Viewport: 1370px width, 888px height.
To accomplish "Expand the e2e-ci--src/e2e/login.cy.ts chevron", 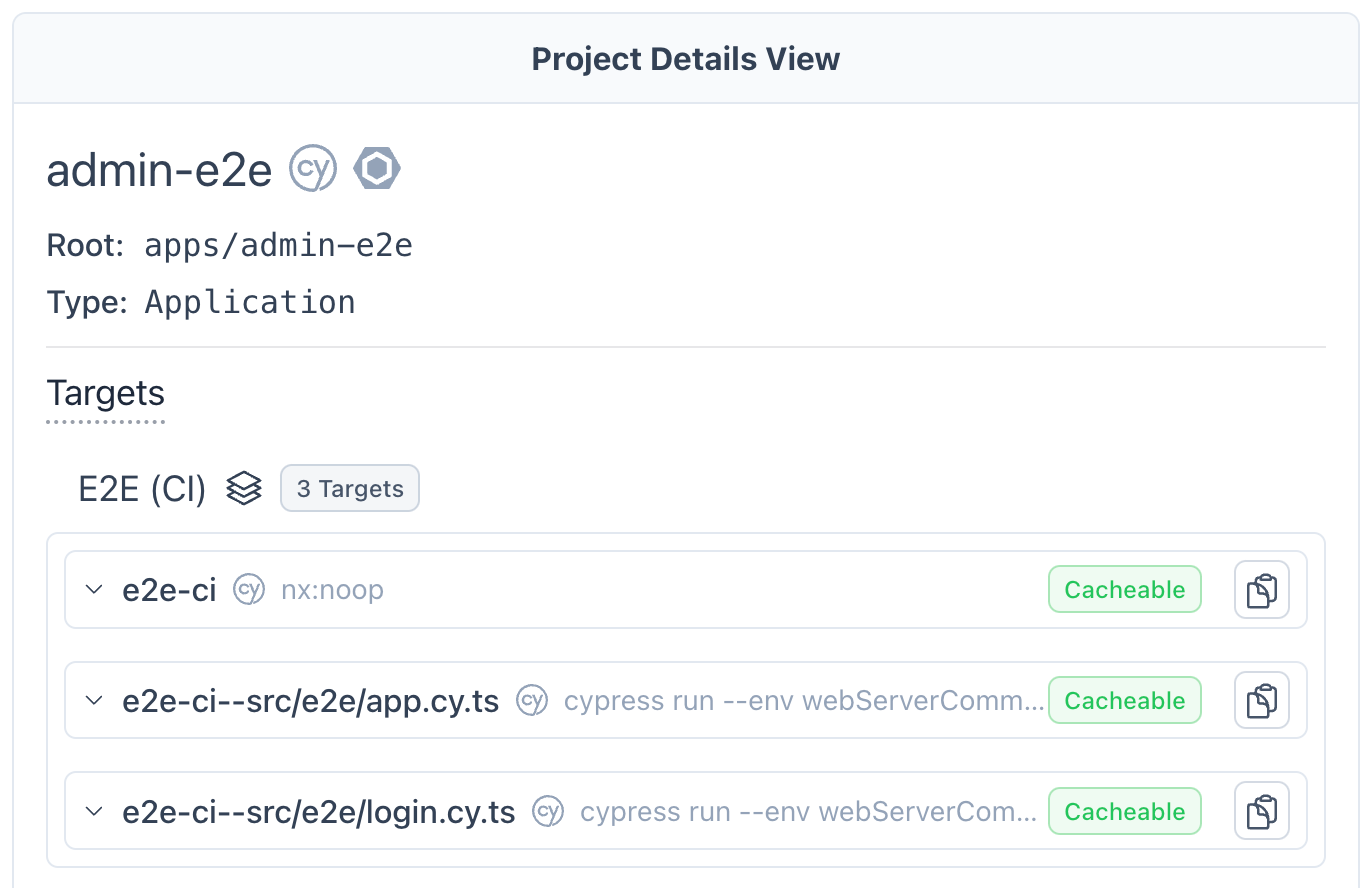I will click(x=94, y=811).
